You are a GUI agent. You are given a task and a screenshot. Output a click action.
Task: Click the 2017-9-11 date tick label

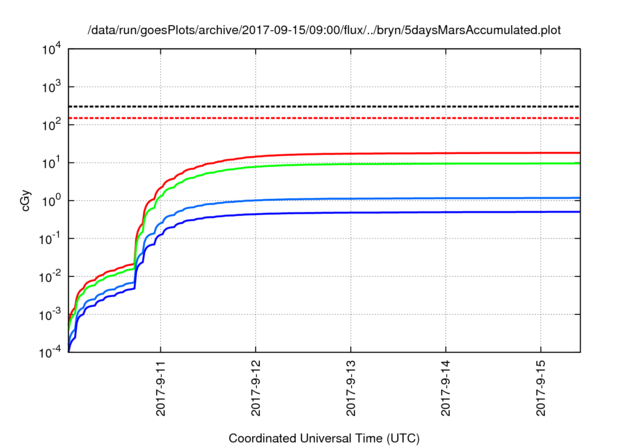point(160,388)
